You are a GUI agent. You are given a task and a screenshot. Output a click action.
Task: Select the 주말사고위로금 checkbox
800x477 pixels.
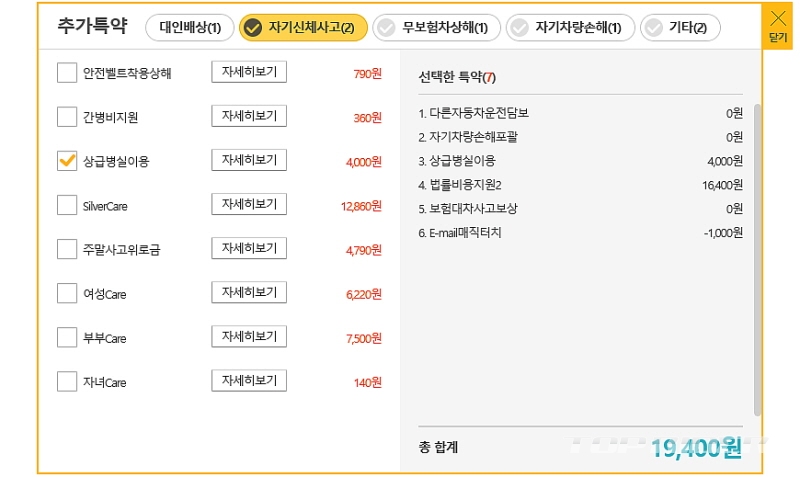[67, 249]
